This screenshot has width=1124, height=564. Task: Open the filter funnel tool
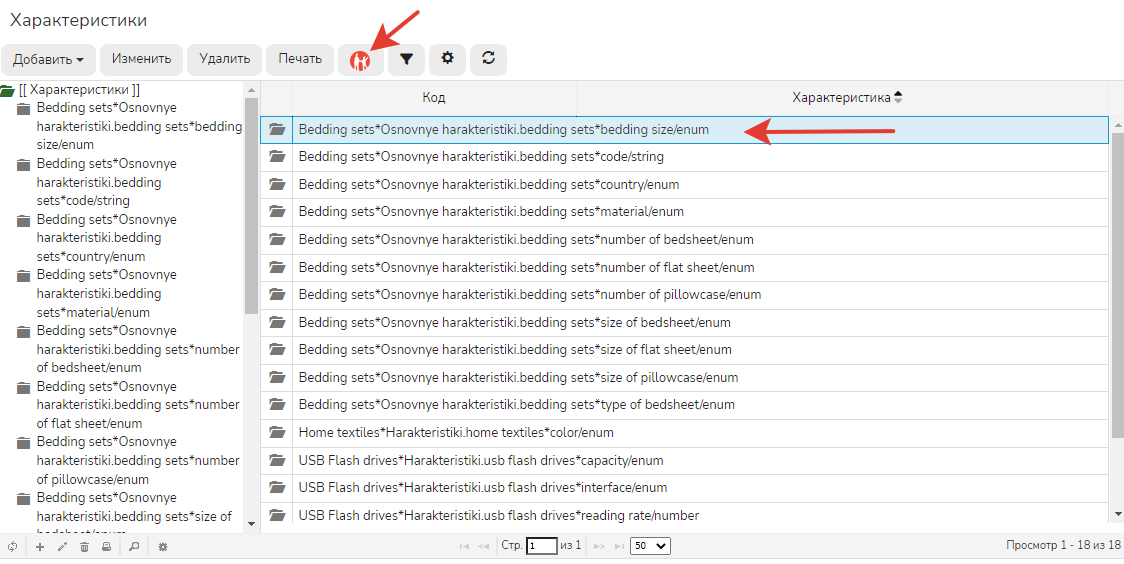[406, 60]
